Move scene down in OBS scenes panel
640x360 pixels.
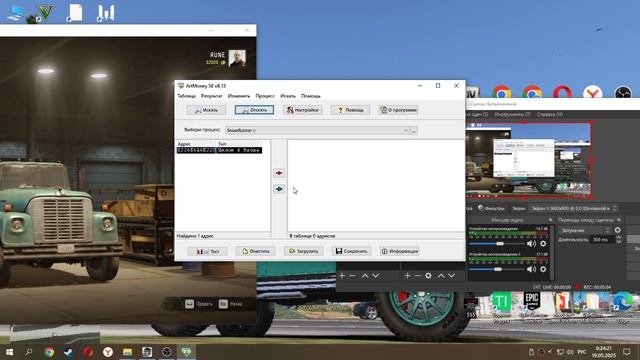click(376, 276)
